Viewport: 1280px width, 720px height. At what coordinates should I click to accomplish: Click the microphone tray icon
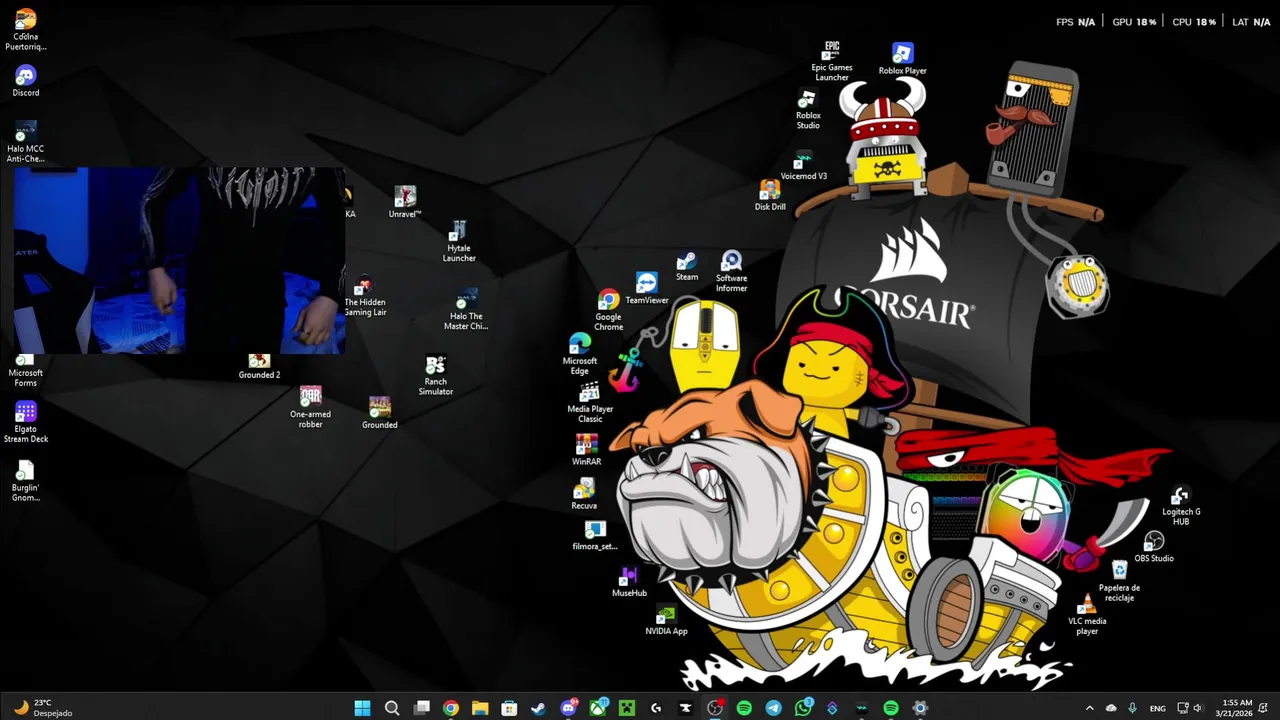point(1133,708)
